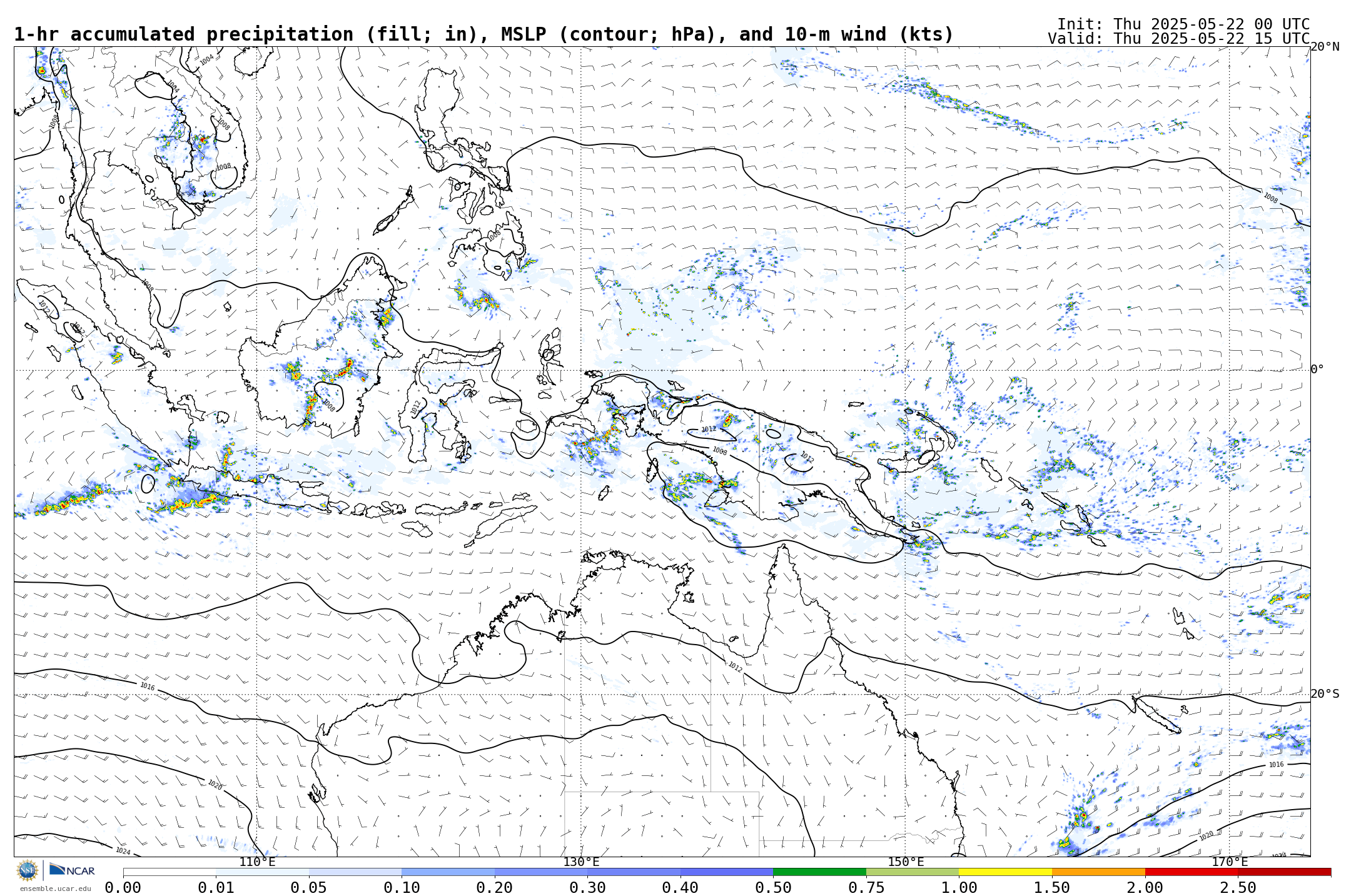Click the 20°N latitude label
This screenshot has width=1351, height=896.
(x=1325, y=47)
